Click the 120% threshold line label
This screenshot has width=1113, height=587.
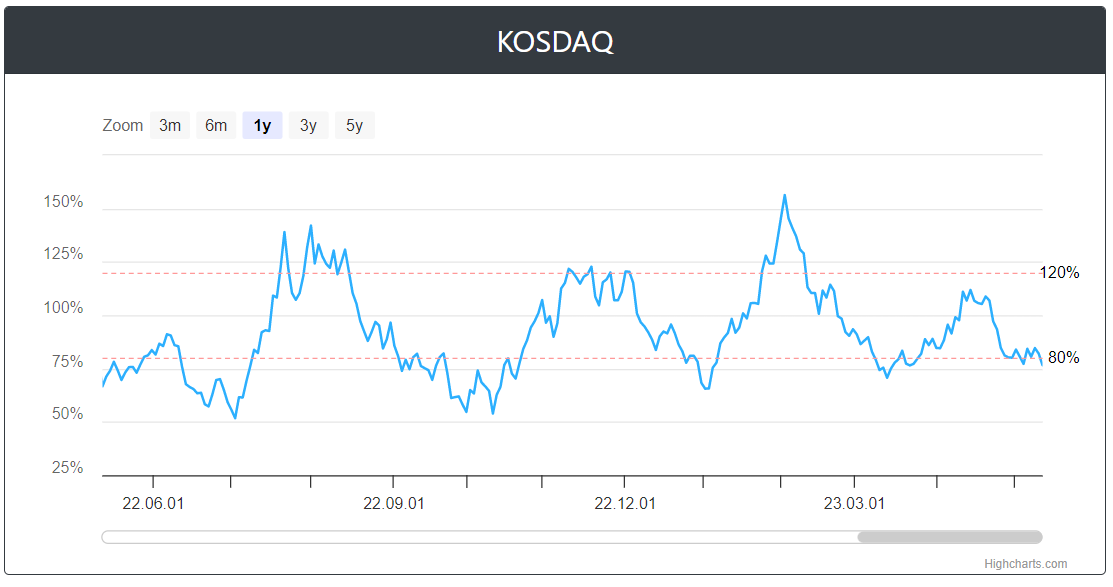point(1059,273)
